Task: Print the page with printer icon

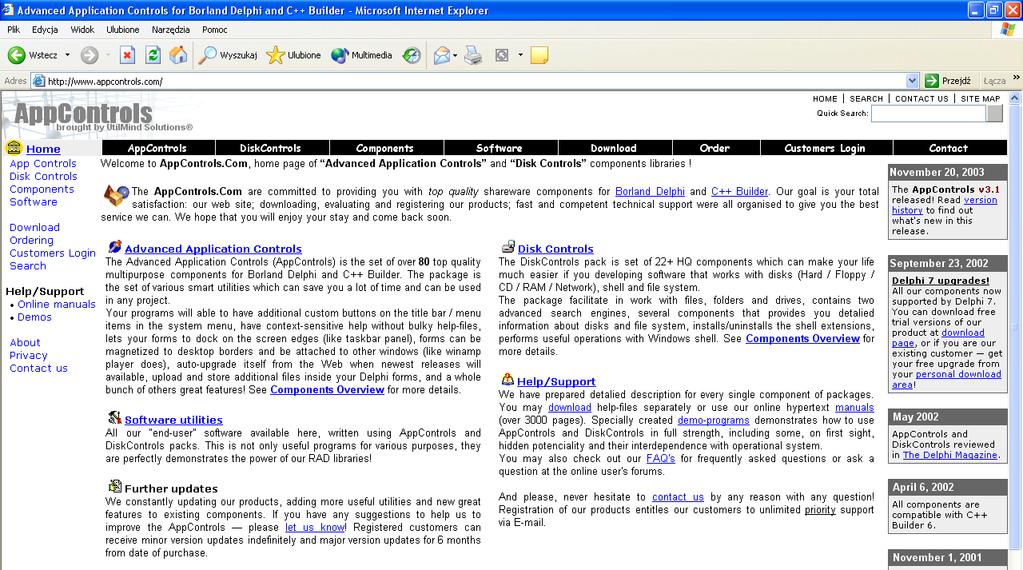Action: coord(473,55)
